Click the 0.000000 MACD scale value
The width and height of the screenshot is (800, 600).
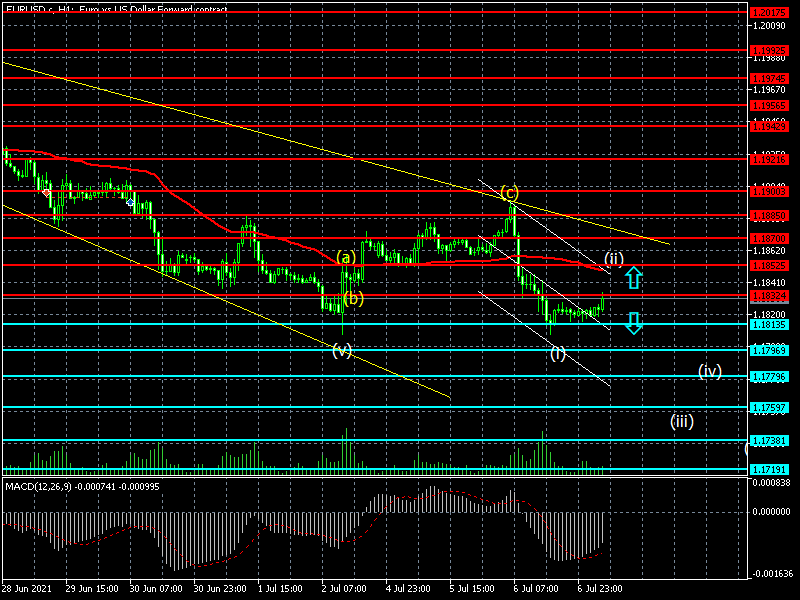[772, 512]
